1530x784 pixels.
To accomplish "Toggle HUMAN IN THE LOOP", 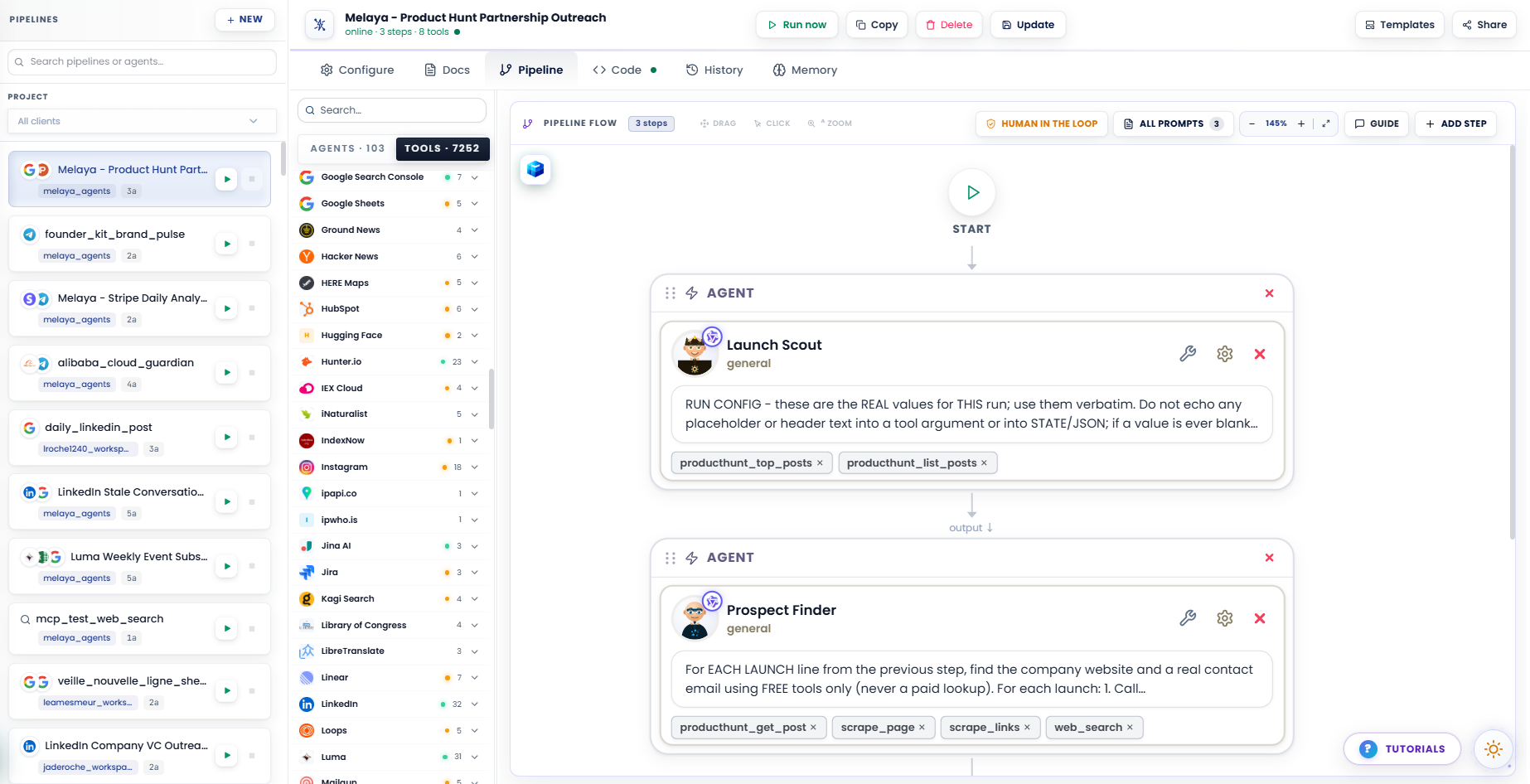I will (x=1042, y=123).
